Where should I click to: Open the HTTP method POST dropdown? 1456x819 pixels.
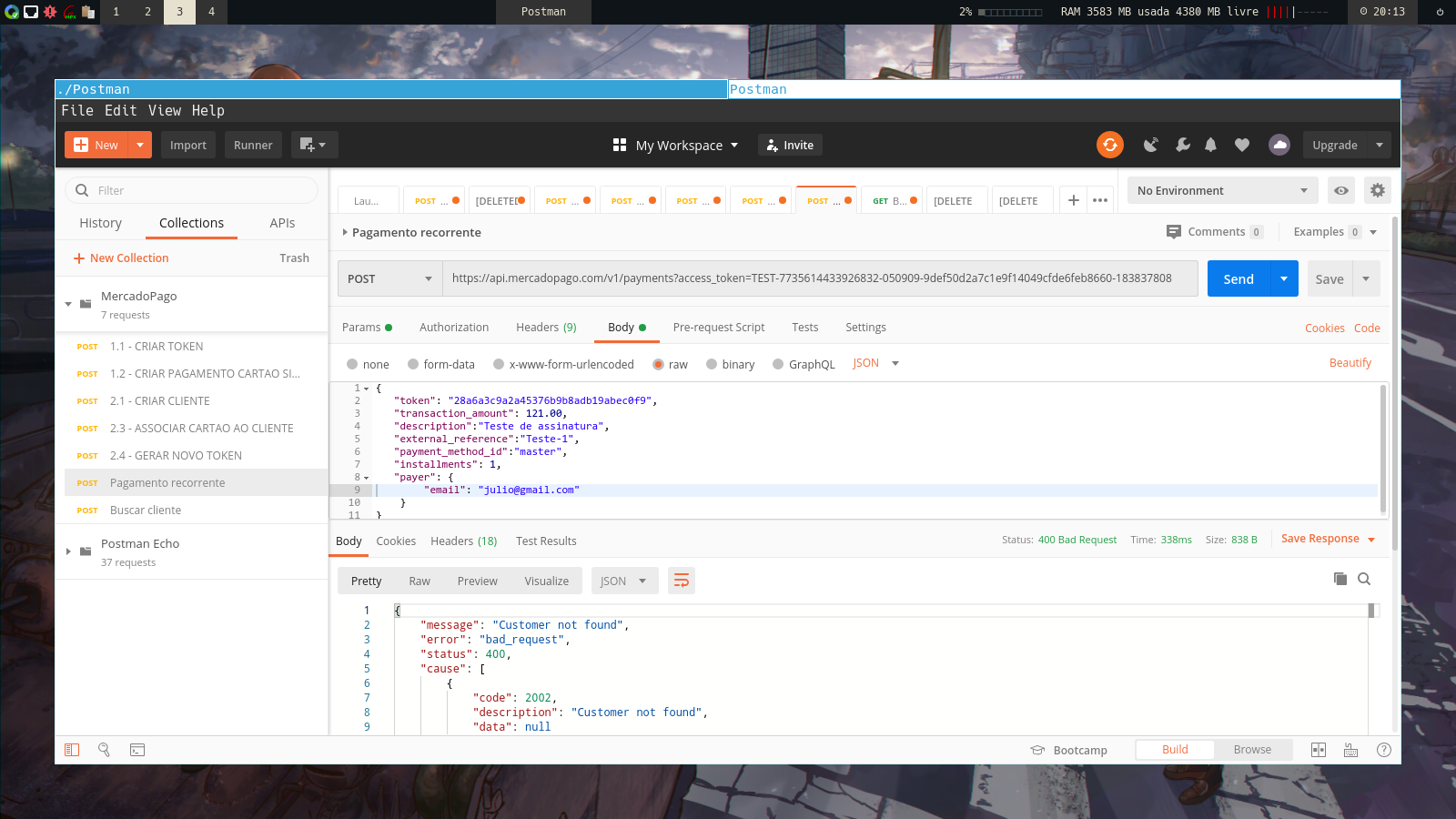[389, 278]
